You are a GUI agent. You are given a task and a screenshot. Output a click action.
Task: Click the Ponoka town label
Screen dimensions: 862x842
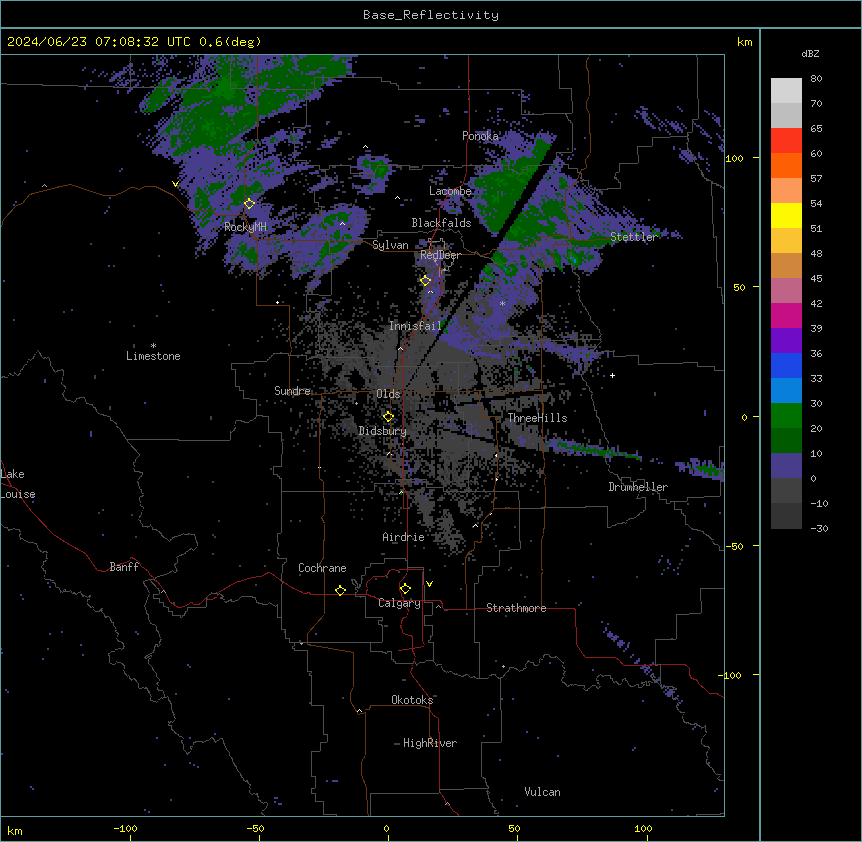pos(480,136)
